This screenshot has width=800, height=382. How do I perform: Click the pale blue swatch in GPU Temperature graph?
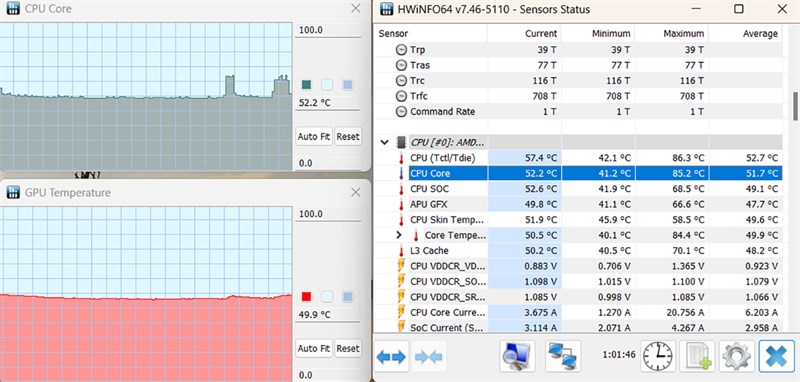point(327,296)
